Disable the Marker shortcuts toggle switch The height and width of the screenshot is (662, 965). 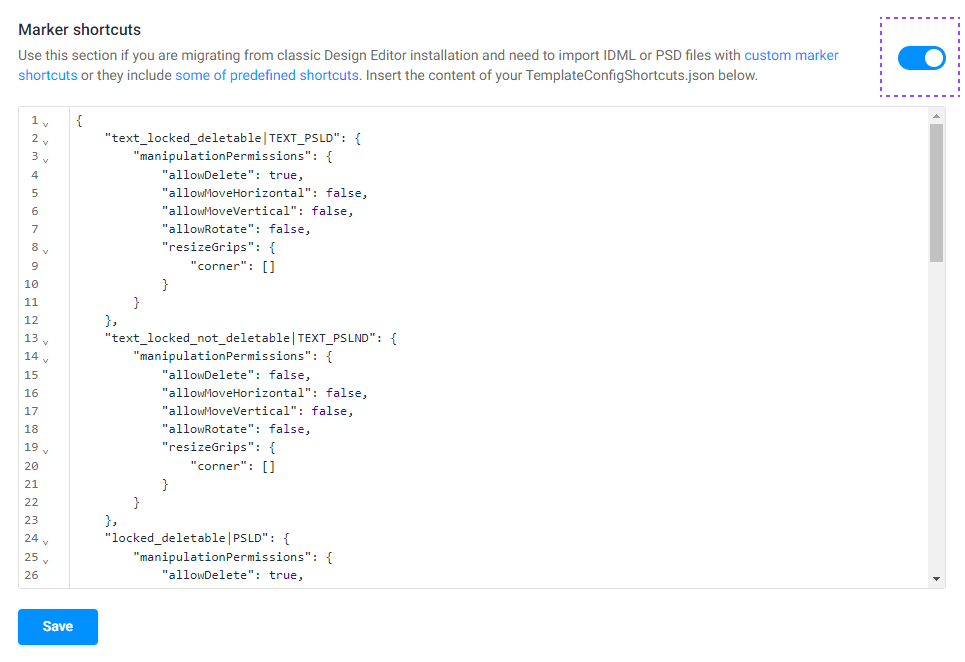click(x=921, y=58)
